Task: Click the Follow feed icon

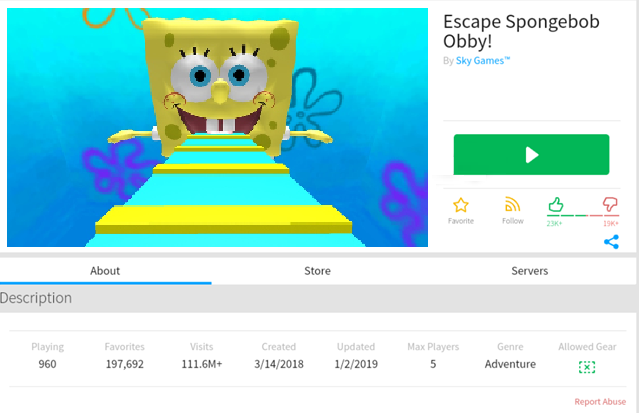Action: tap(513, 205)
